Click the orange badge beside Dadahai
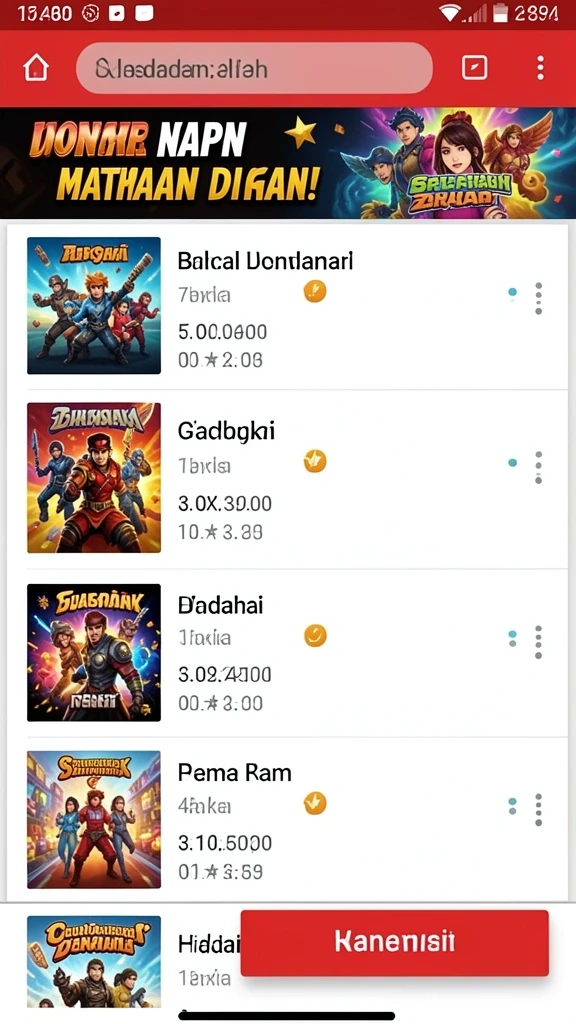576x1024 pixels. (x=315, y=635)
